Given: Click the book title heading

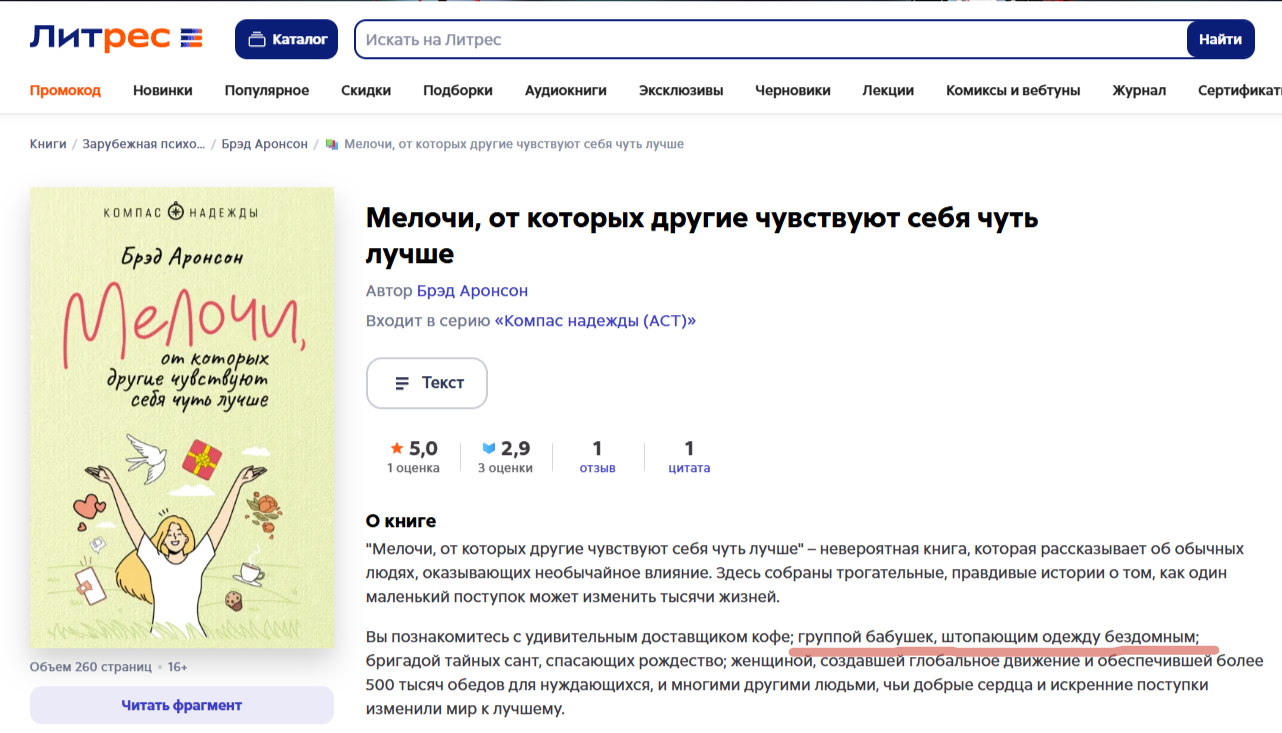Looking at the screenshot, I should pos(702,235).
